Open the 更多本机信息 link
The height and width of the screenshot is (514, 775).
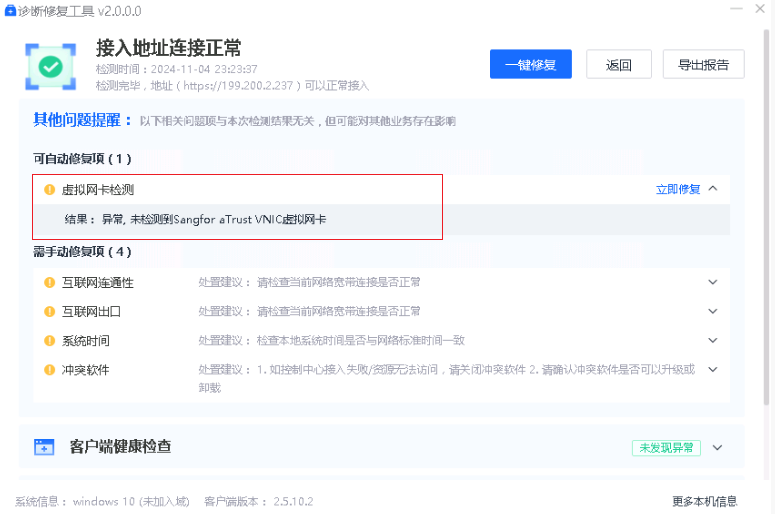coord(705,501)
